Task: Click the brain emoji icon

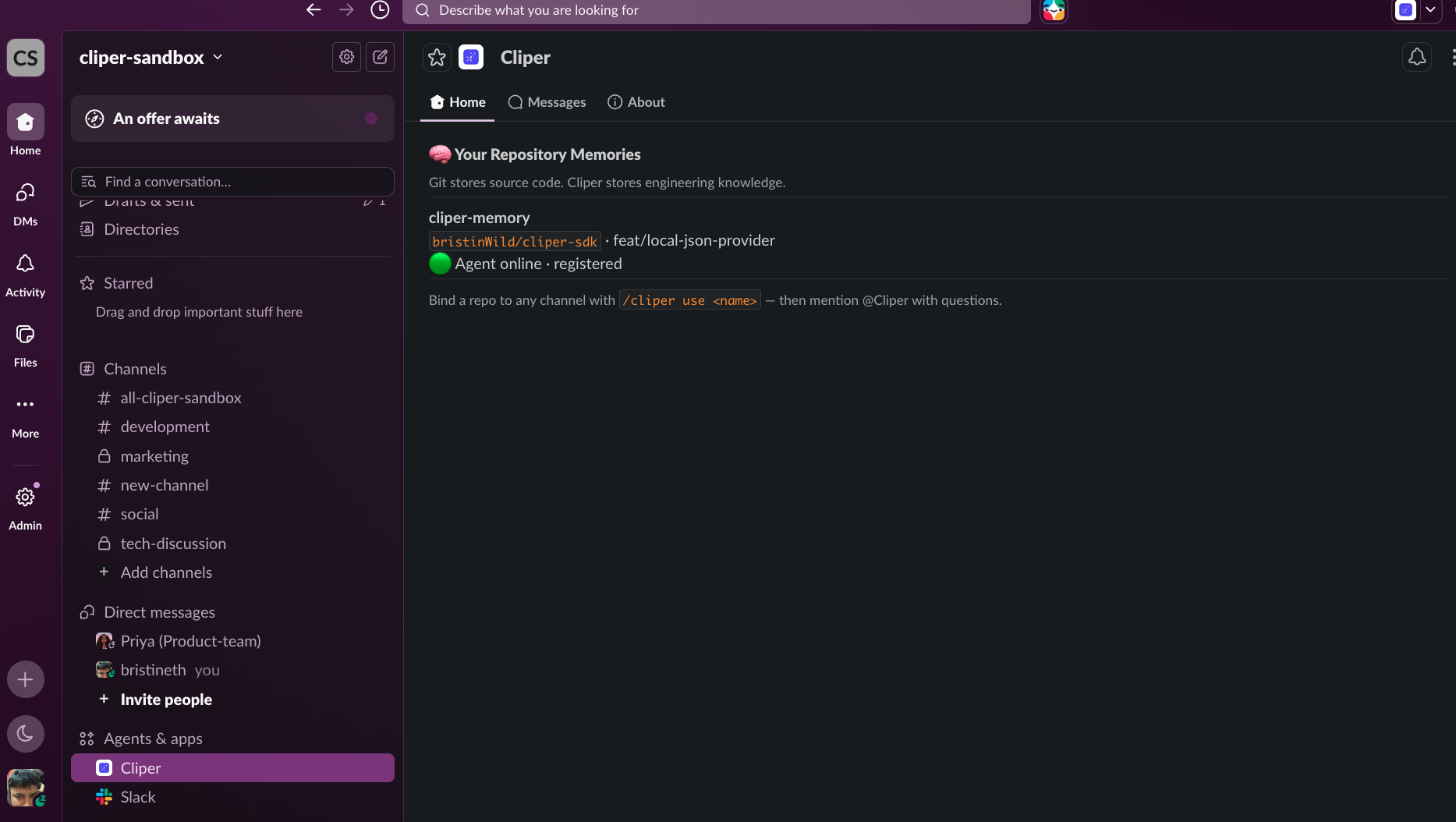Action: click(x=440, y=154)
